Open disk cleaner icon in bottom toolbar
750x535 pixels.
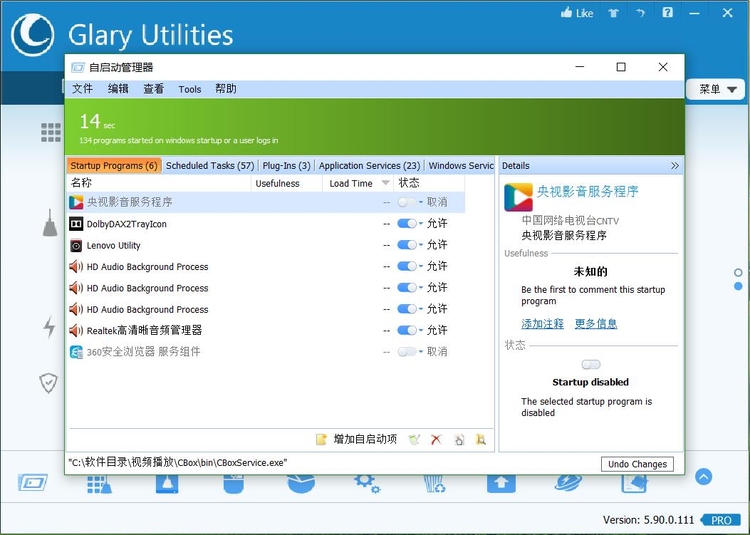point(167,484)
